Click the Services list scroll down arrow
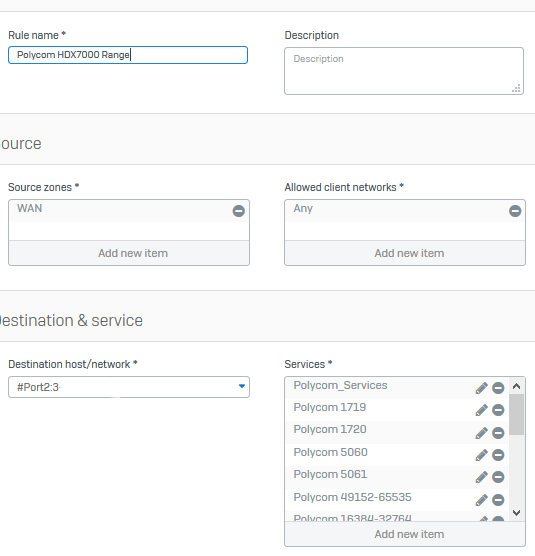Image resolution: width=535 pixels, height=556 pixels. tap(517, 513)
